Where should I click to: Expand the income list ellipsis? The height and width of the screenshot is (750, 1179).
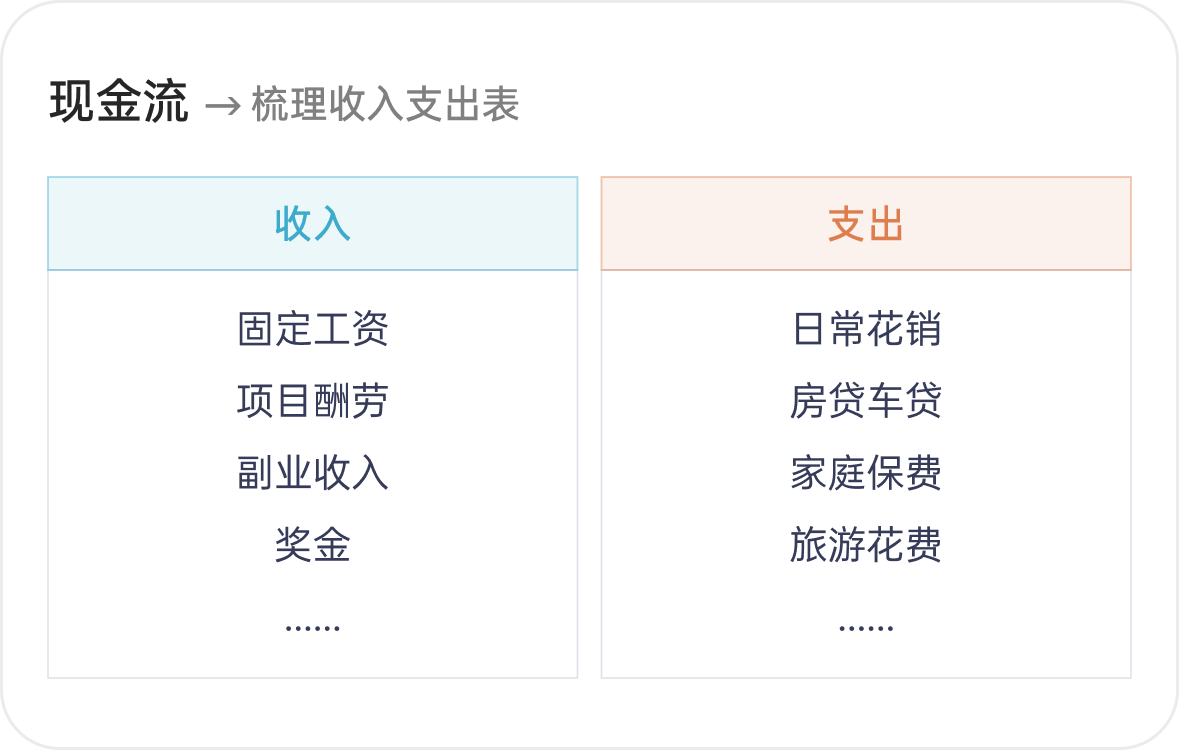(313, 627)
